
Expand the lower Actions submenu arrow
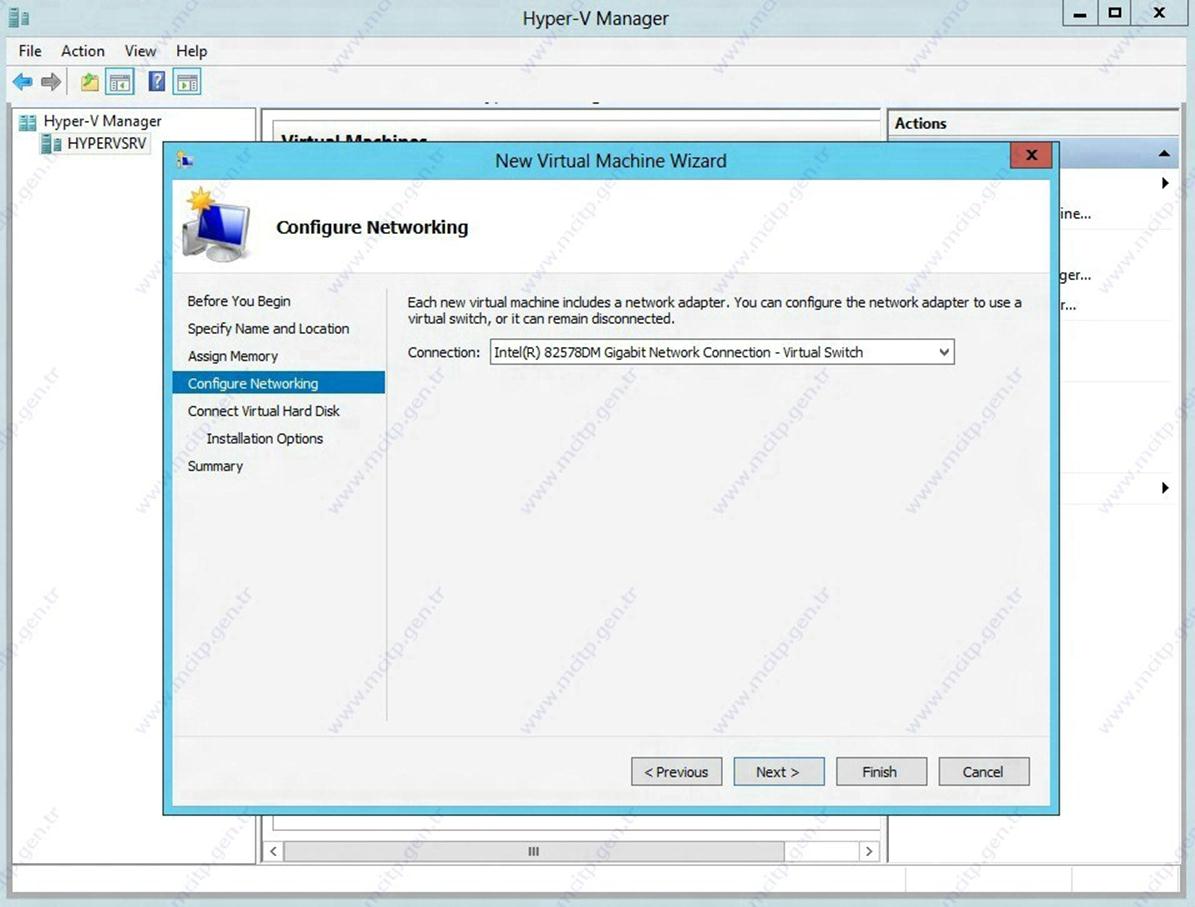1165,488
